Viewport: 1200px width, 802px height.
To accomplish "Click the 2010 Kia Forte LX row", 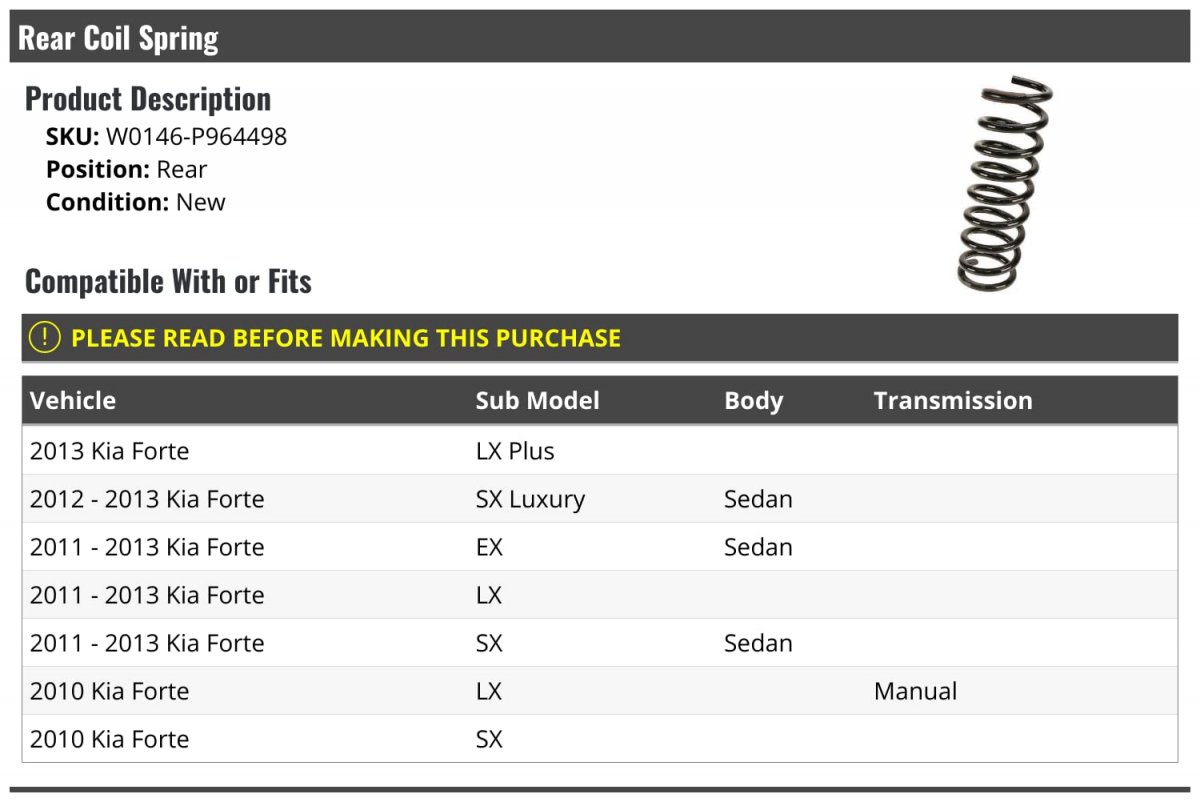I will [x=600, y=691].
